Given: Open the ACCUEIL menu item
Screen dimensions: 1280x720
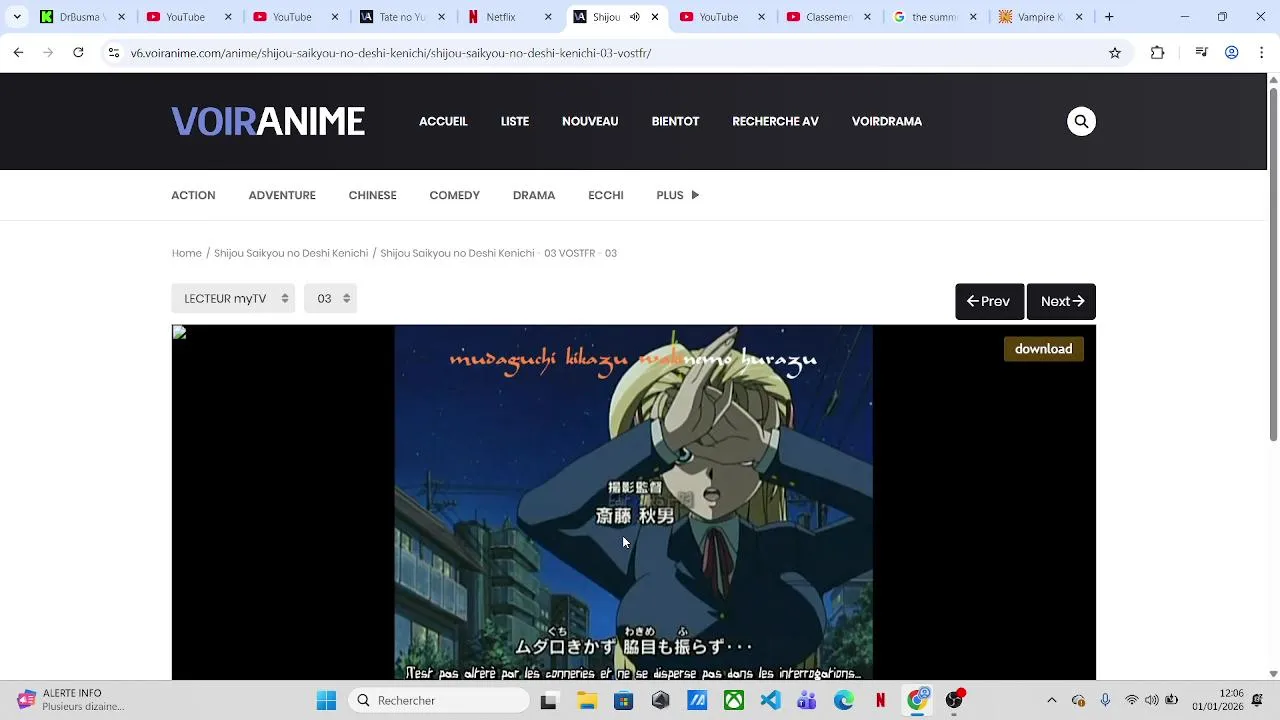Looking at the screenshot, I should point(443,121).
